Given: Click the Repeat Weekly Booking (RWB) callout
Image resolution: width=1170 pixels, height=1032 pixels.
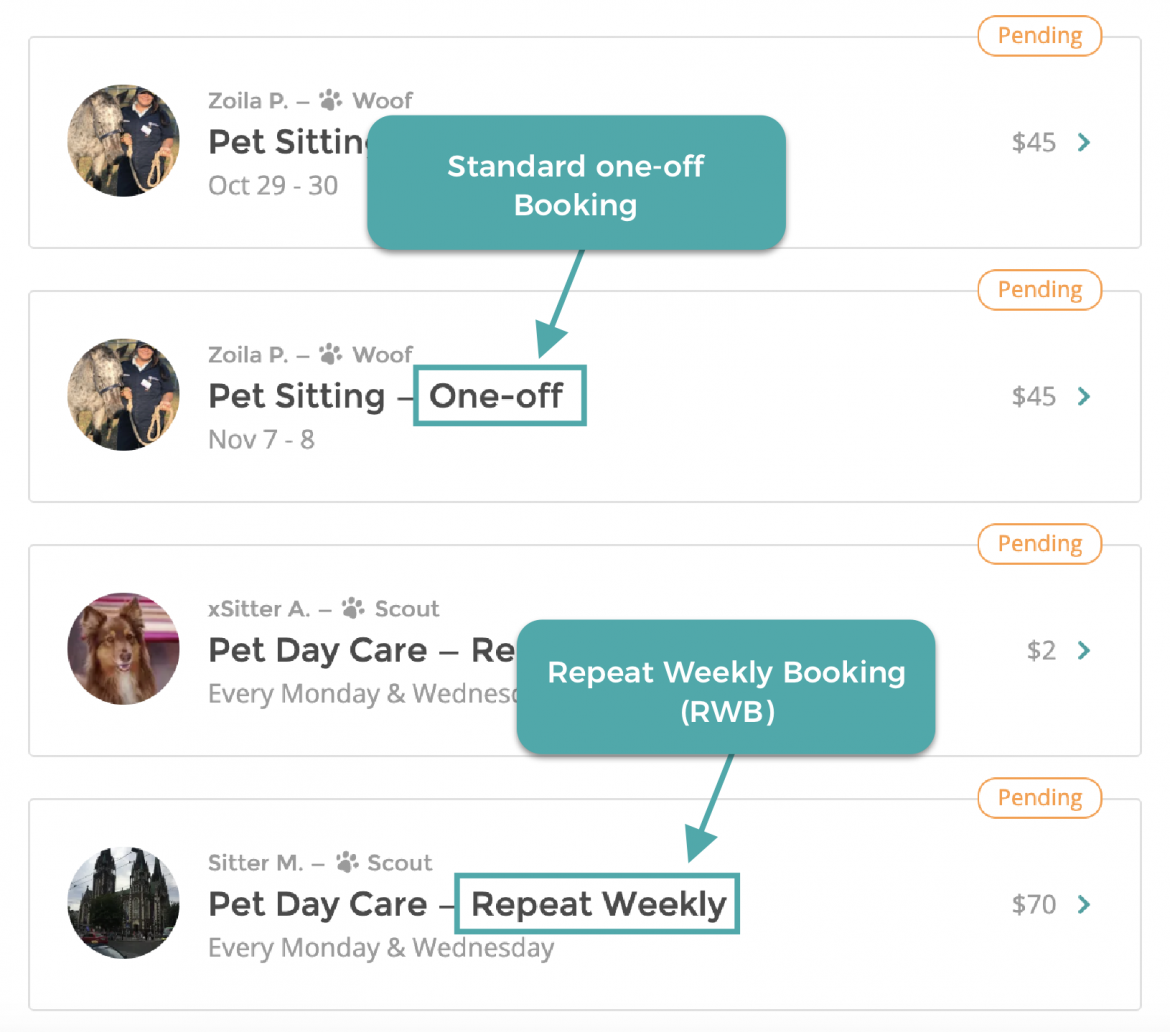Looking at the screenshot, I should pos(726,688).
